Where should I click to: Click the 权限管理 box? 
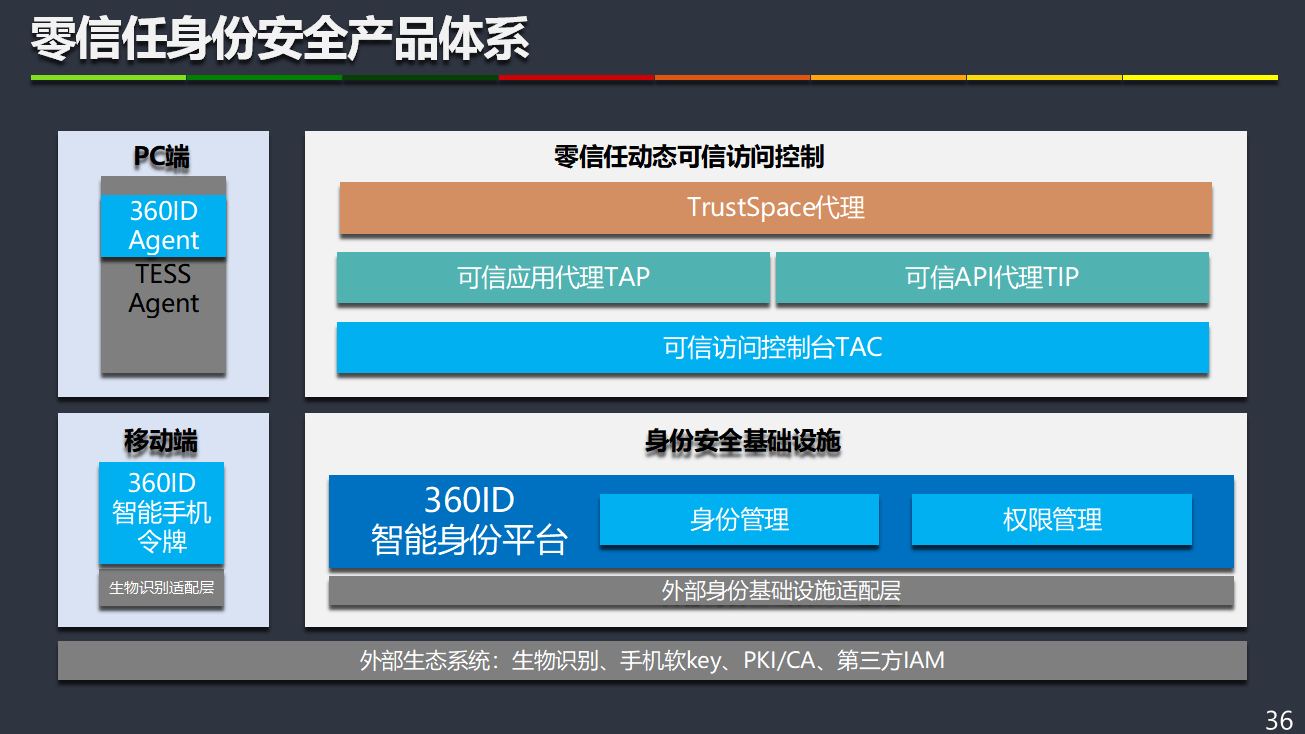point(1052,519)
